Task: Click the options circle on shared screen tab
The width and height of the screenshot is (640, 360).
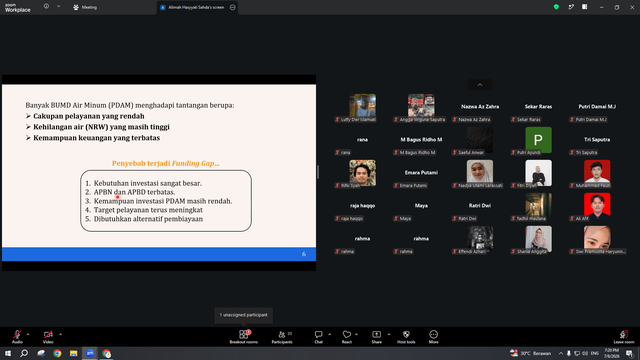Action: click(x=233, y=7)
